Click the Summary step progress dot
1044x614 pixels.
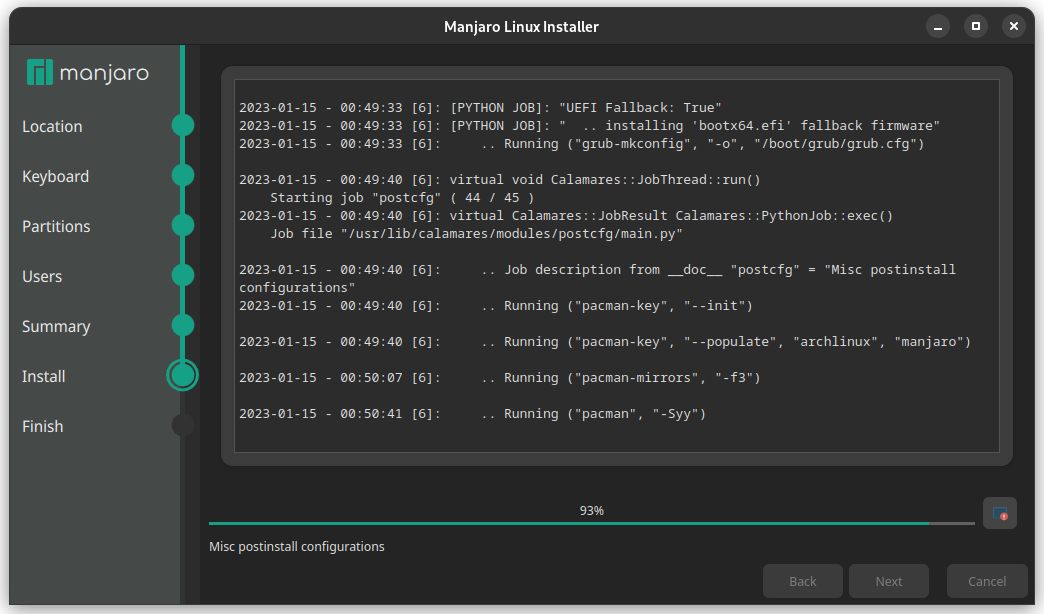182,325
